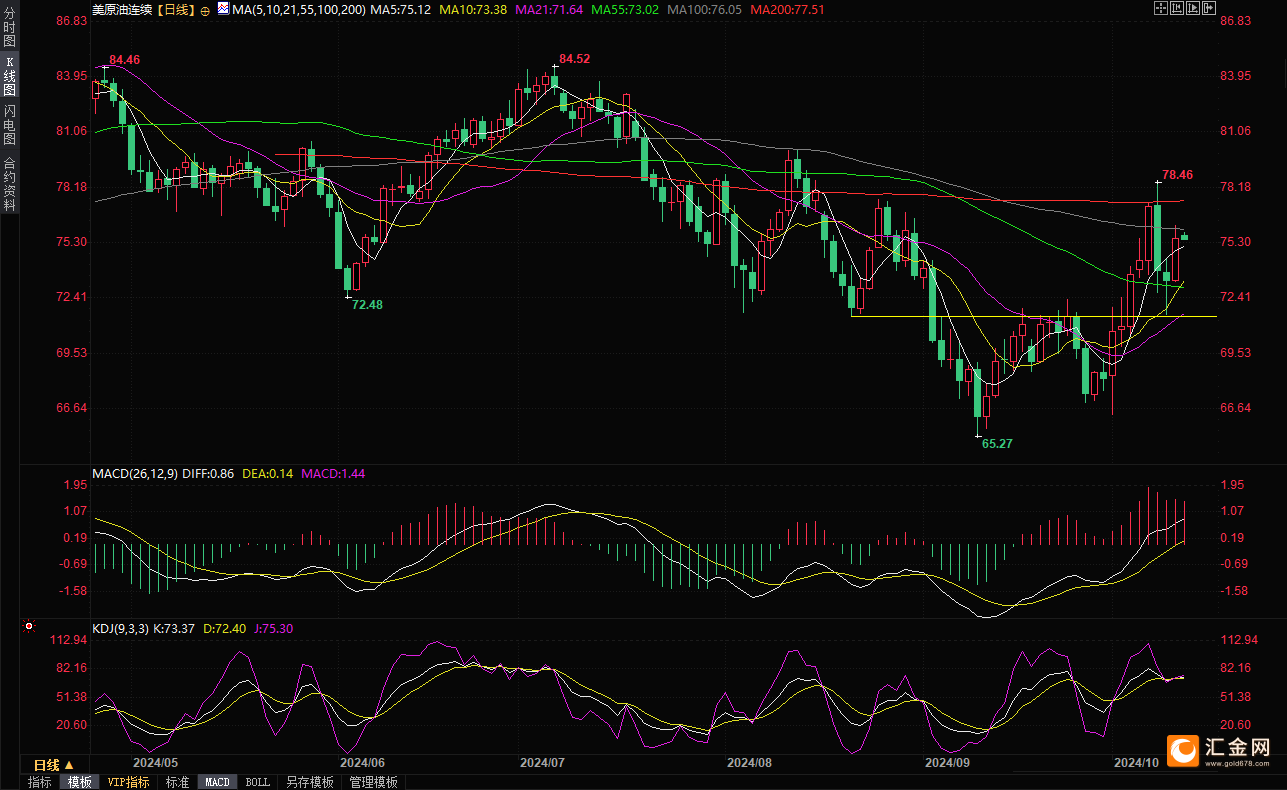Click the red sun marker near KDJ label

tap(30, 628)
